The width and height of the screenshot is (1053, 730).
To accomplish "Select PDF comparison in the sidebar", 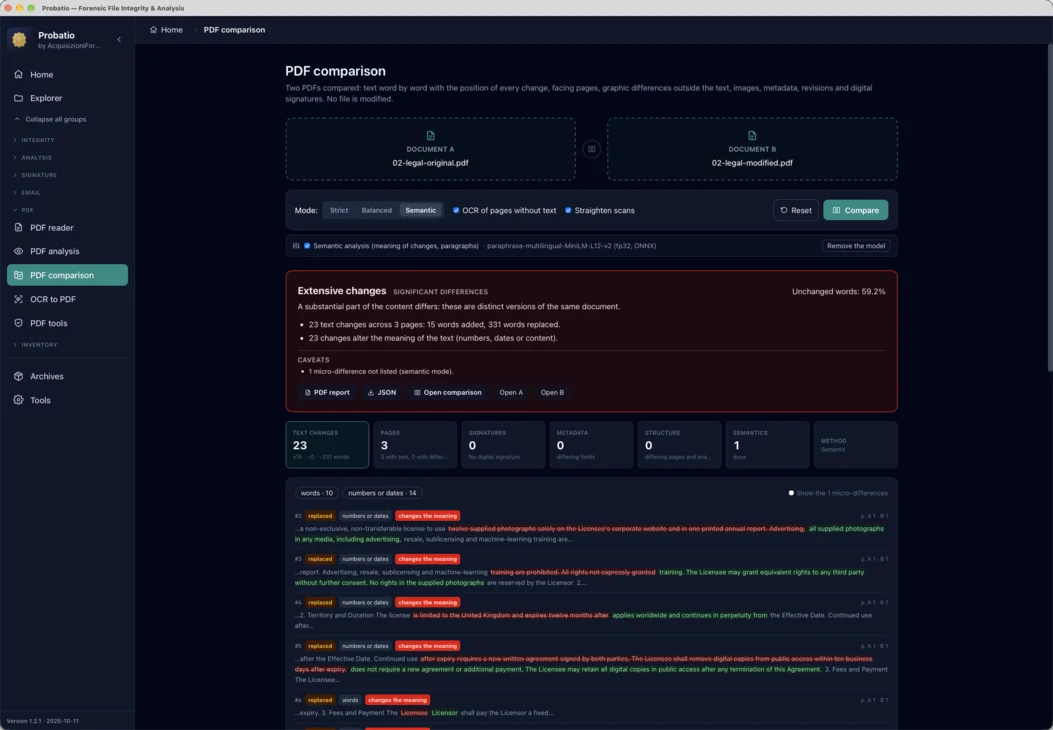I will click(x=67, y=275).
